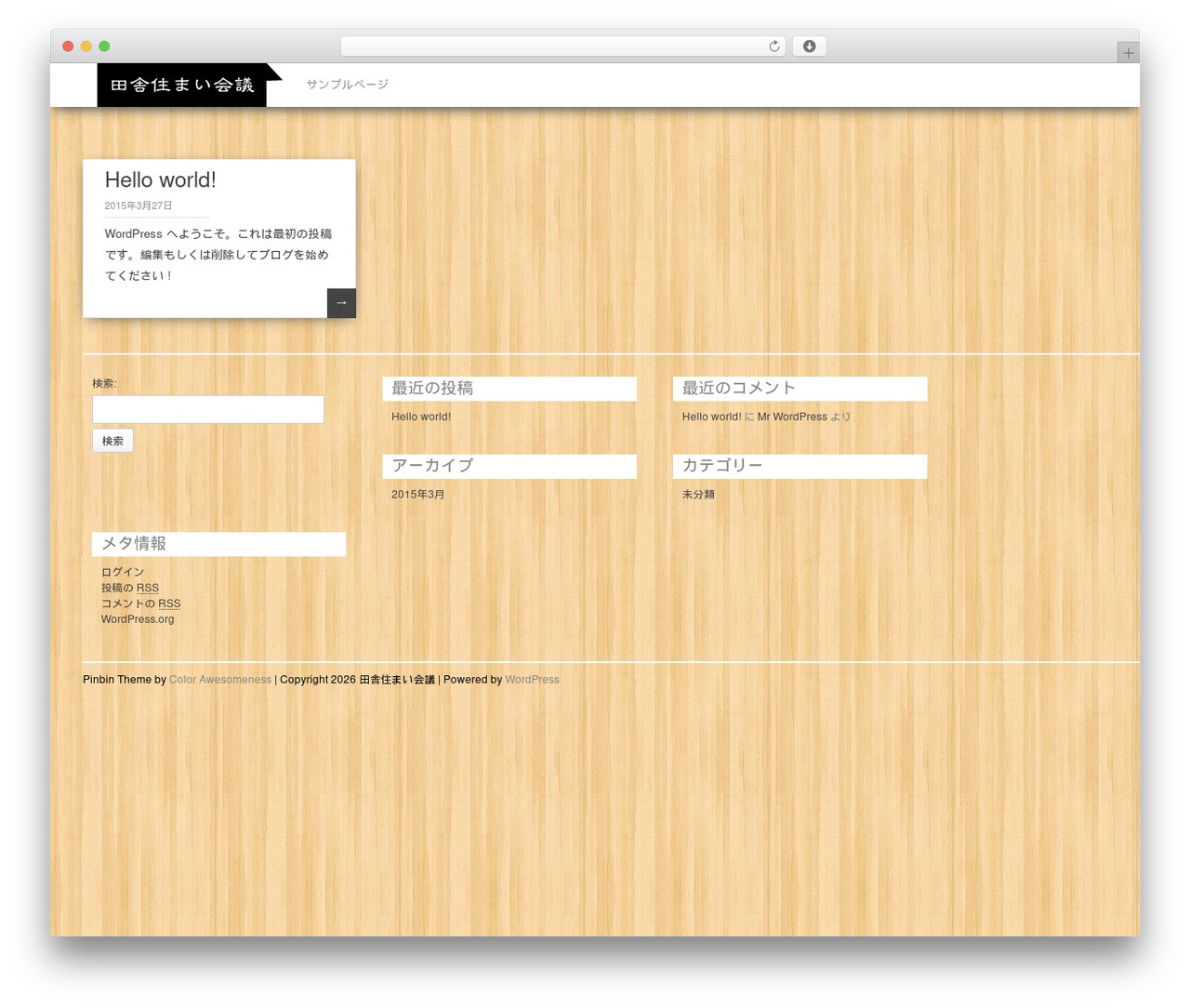This screenshot has height=1008, width=1190.
Task: Click the カテゴリー widget heading
Action: pos(800,466)
